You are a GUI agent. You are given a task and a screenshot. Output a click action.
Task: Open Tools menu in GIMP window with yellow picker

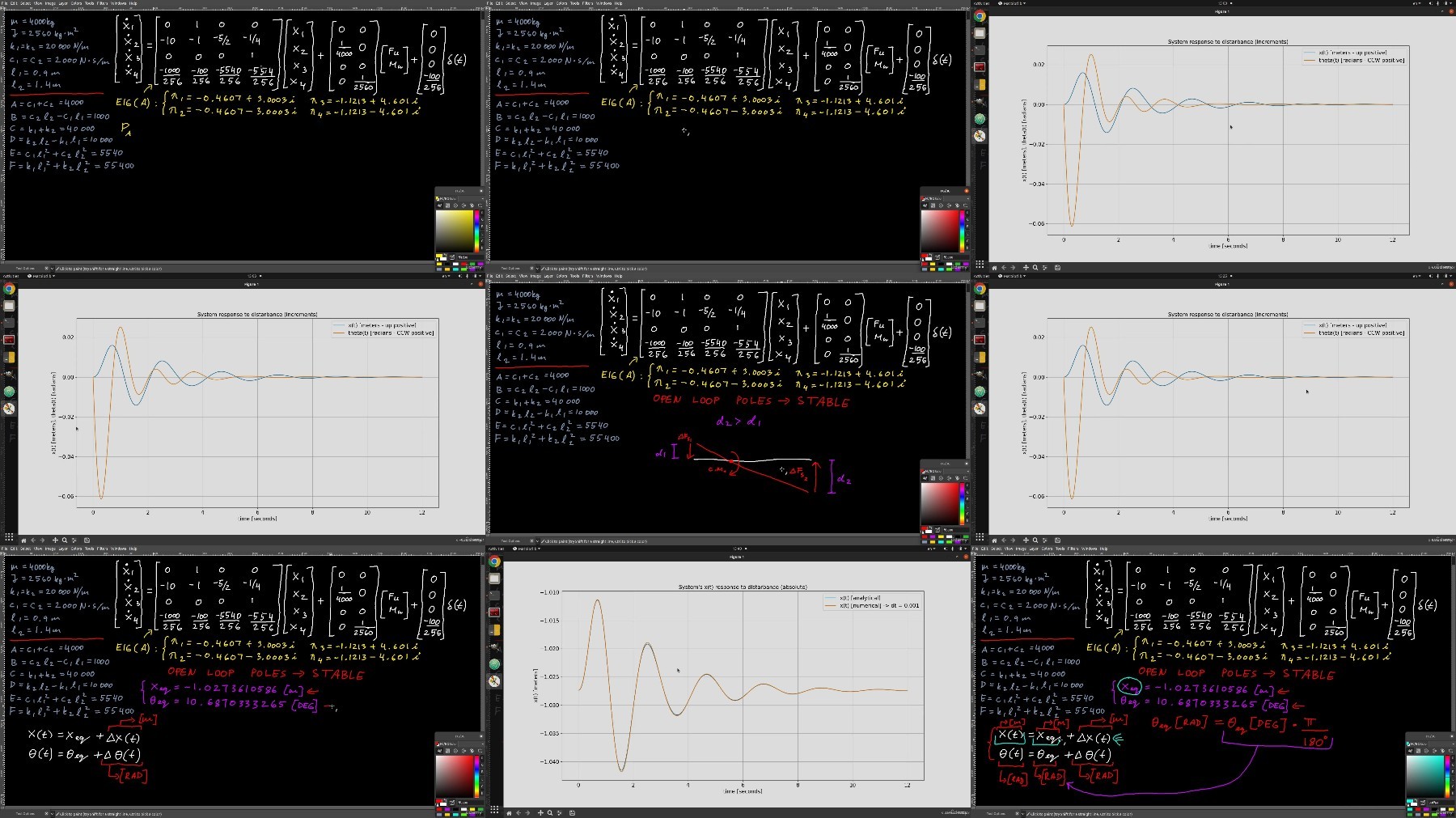click(90, 3)
